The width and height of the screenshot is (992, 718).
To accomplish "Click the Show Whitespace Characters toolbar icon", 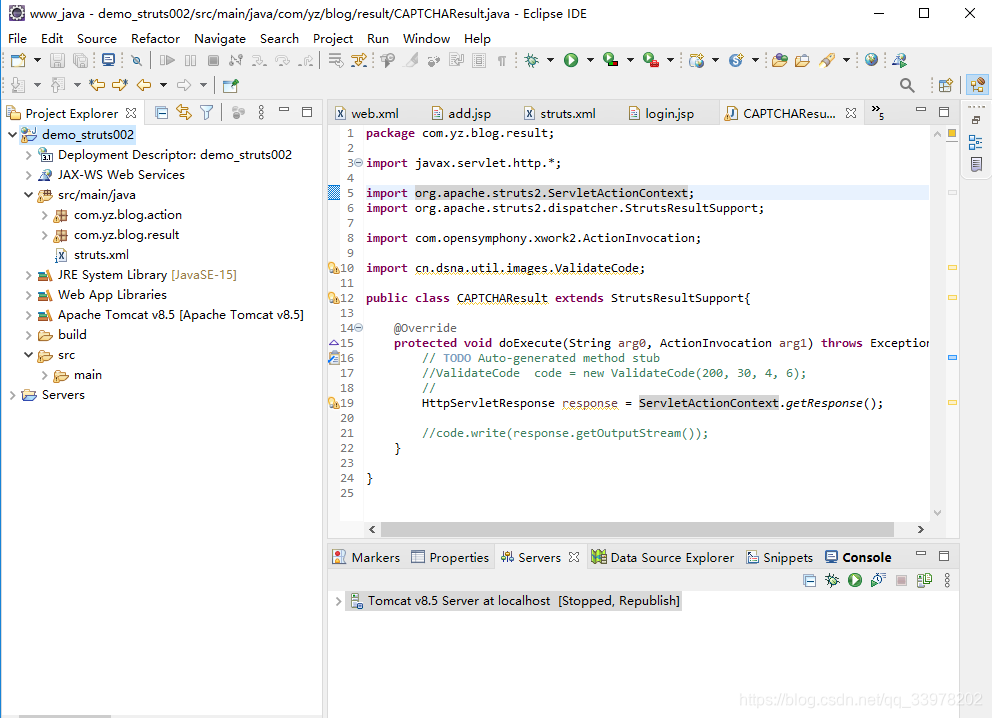I will click(502, 61).
